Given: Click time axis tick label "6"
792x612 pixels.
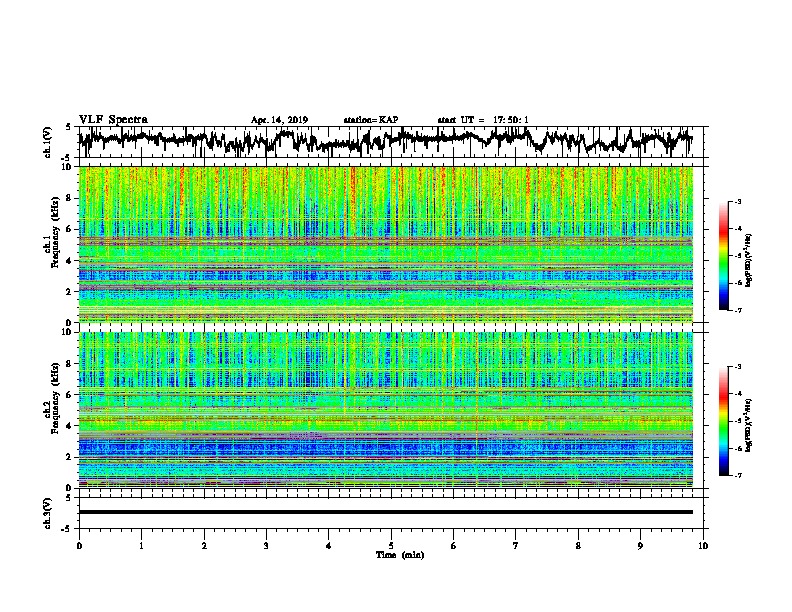Looking at the screenshot, I should tap(454, 546).
